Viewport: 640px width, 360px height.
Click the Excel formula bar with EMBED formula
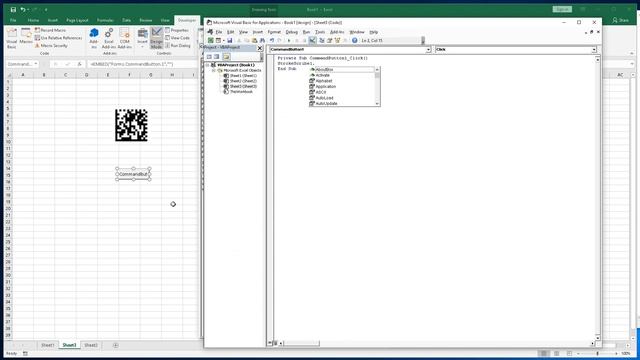143,64
